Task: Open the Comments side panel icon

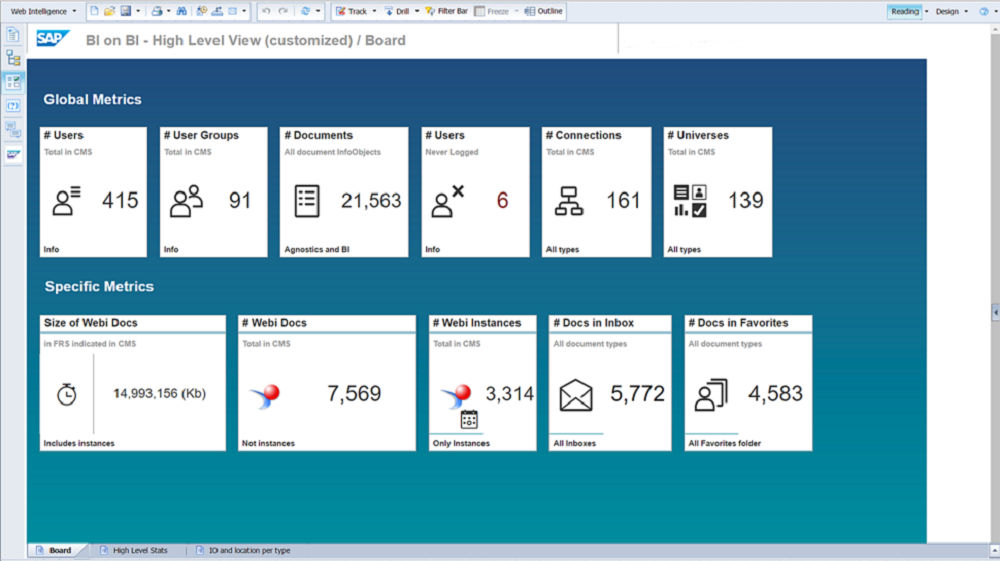Action: tap(13, 130)
